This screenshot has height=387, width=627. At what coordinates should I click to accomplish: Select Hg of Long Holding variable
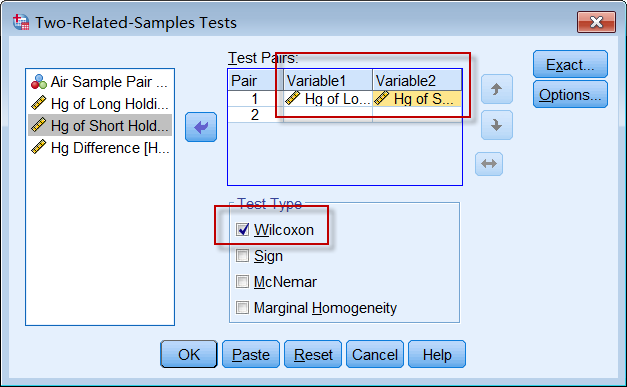(100, 104)
